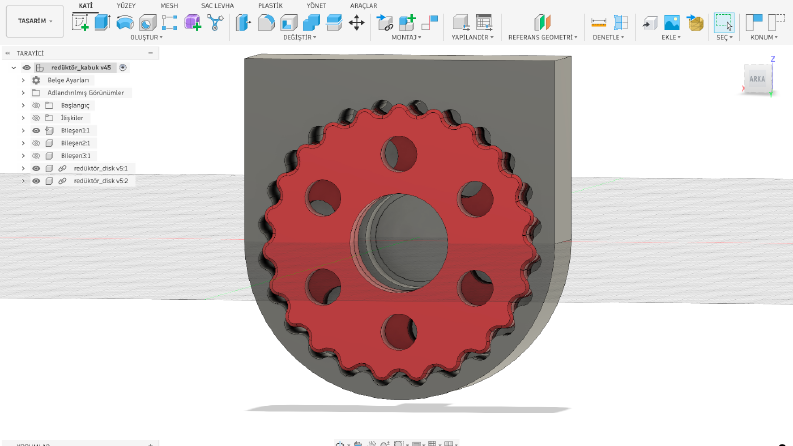Hide the redüktör_kabuk v45 root component
Screen dimensions: 793x446
[x=27, y=67]
